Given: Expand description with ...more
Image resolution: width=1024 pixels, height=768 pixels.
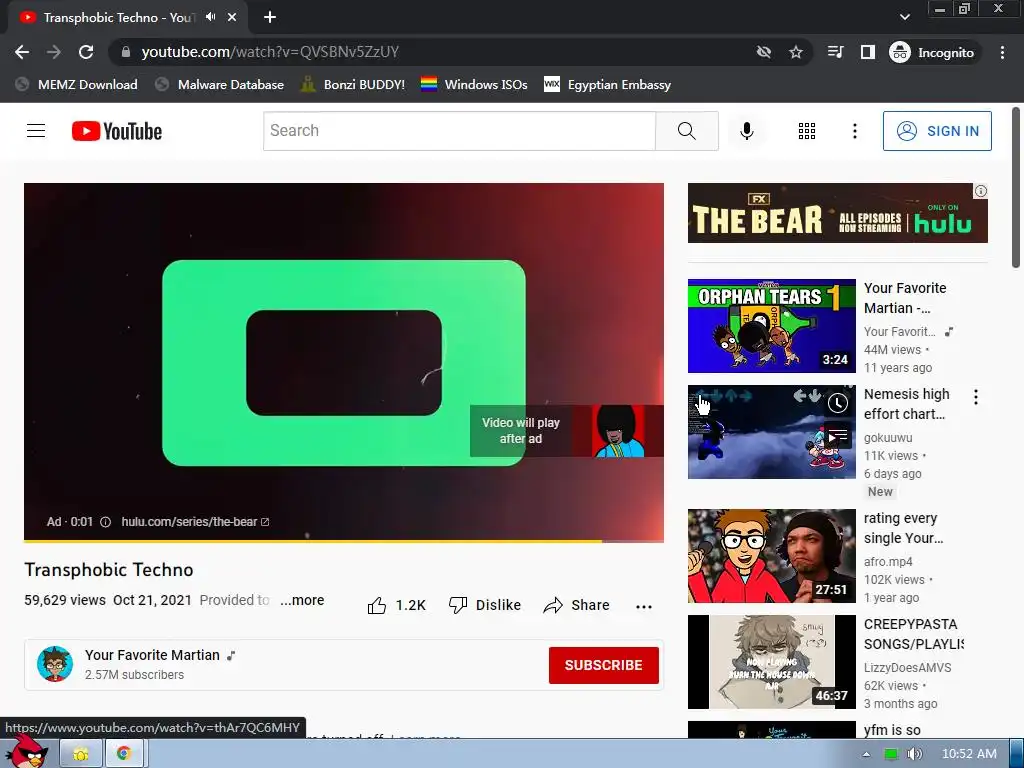Looking at the screenshot, I should (302, 600).
